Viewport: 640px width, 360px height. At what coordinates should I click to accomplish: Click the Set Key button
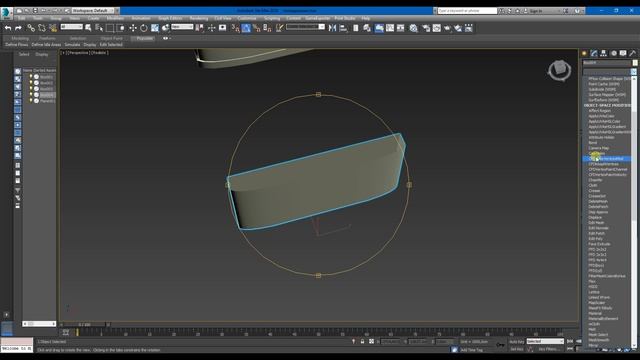pyautogui.click(x=516, y=349)
